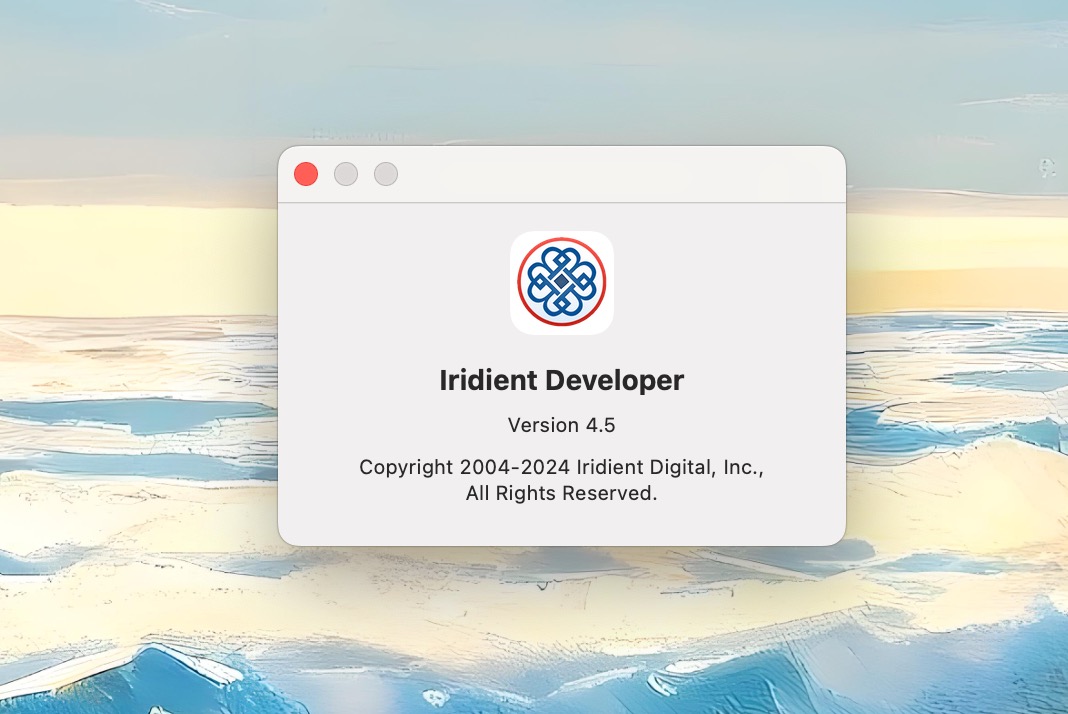The height and width of the screenshot is (714, 1068).
Task: Click the disabled zoom button
Action: [386, 174]
